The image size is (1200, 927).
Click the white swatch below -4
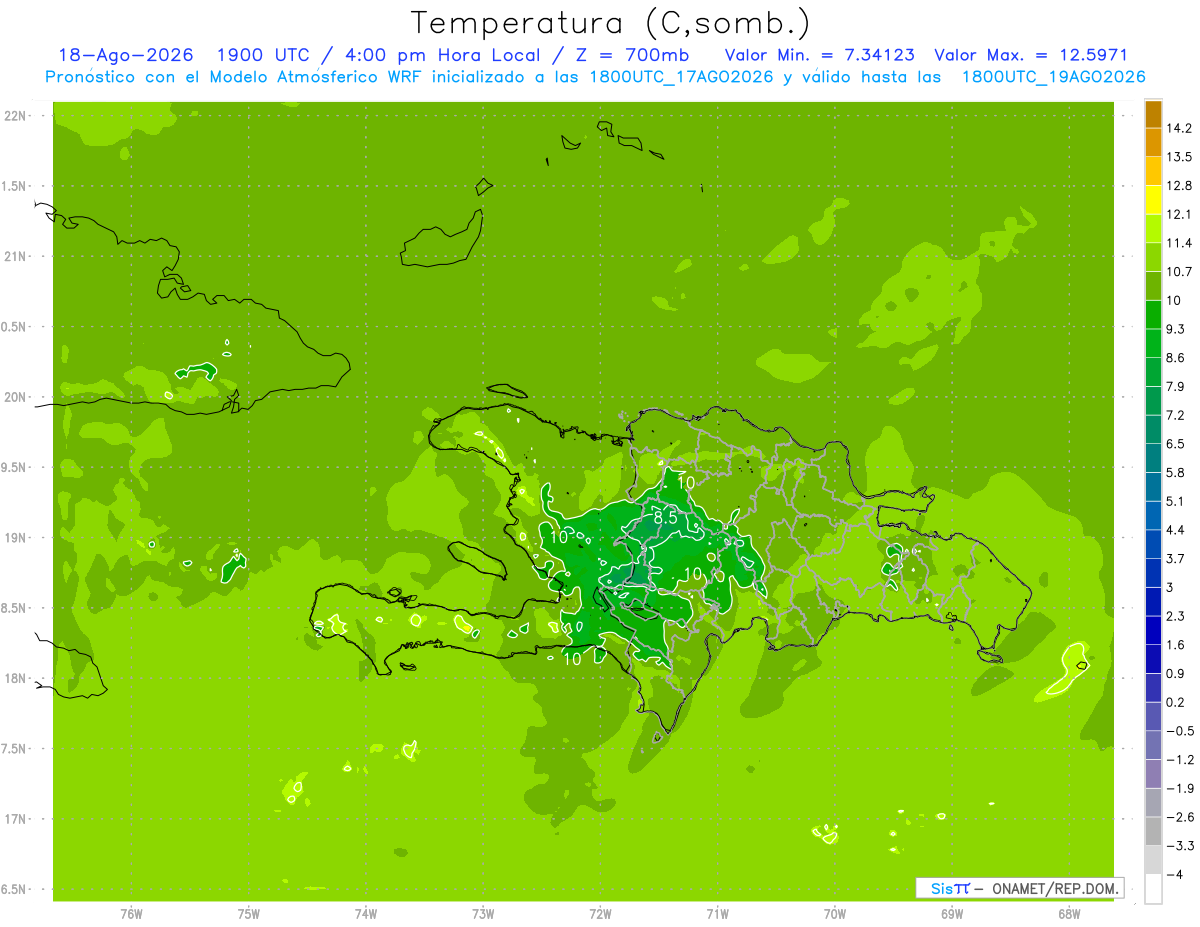1153,889
